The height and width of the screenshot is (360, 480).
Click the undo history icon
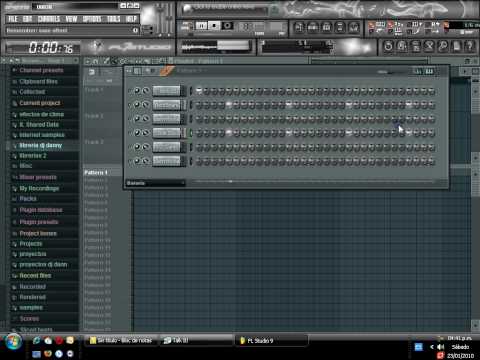(x=388, y=46)
